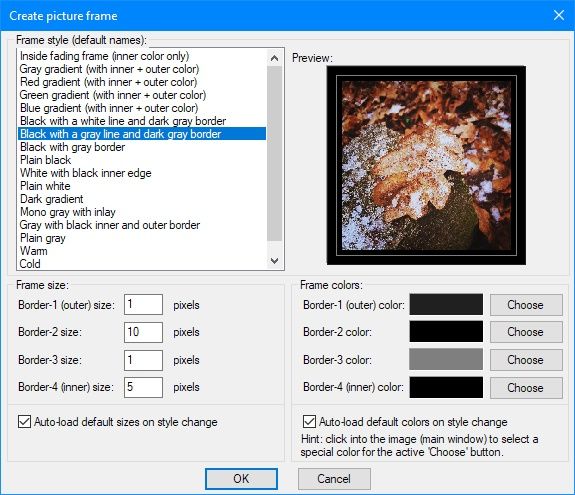The width and height of the screenshot is (575, 495).
Task: Choose Border-1 outer color
Action: [526, 305]
